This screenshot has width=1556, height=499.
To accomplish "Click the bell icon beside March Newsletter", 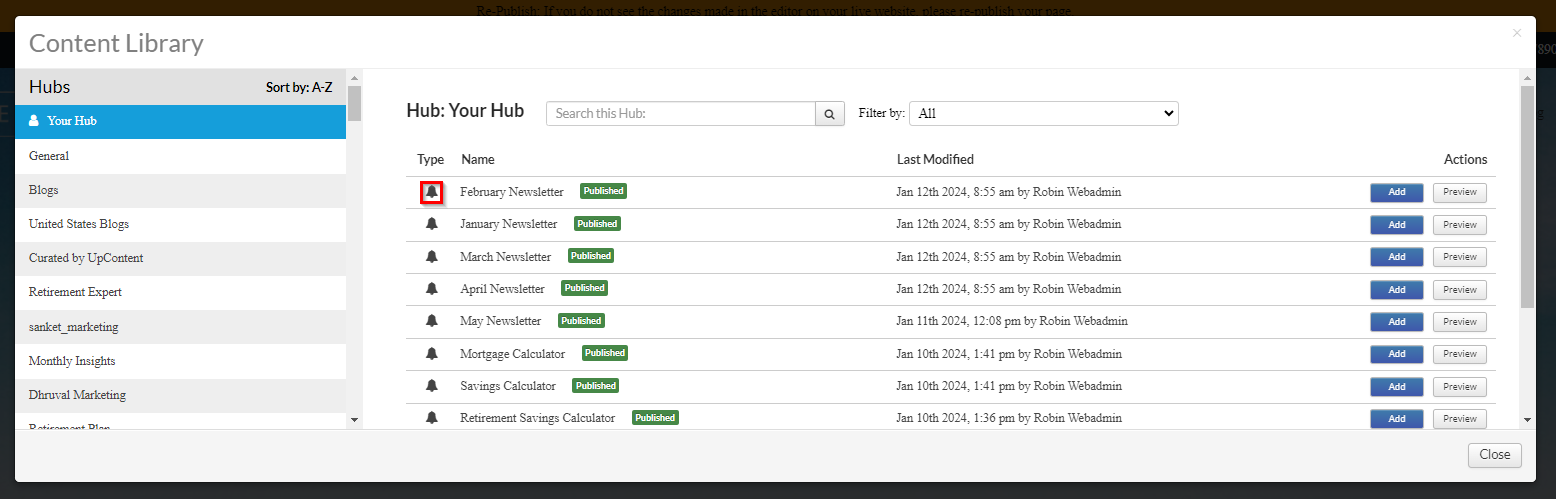I will 432,256.
